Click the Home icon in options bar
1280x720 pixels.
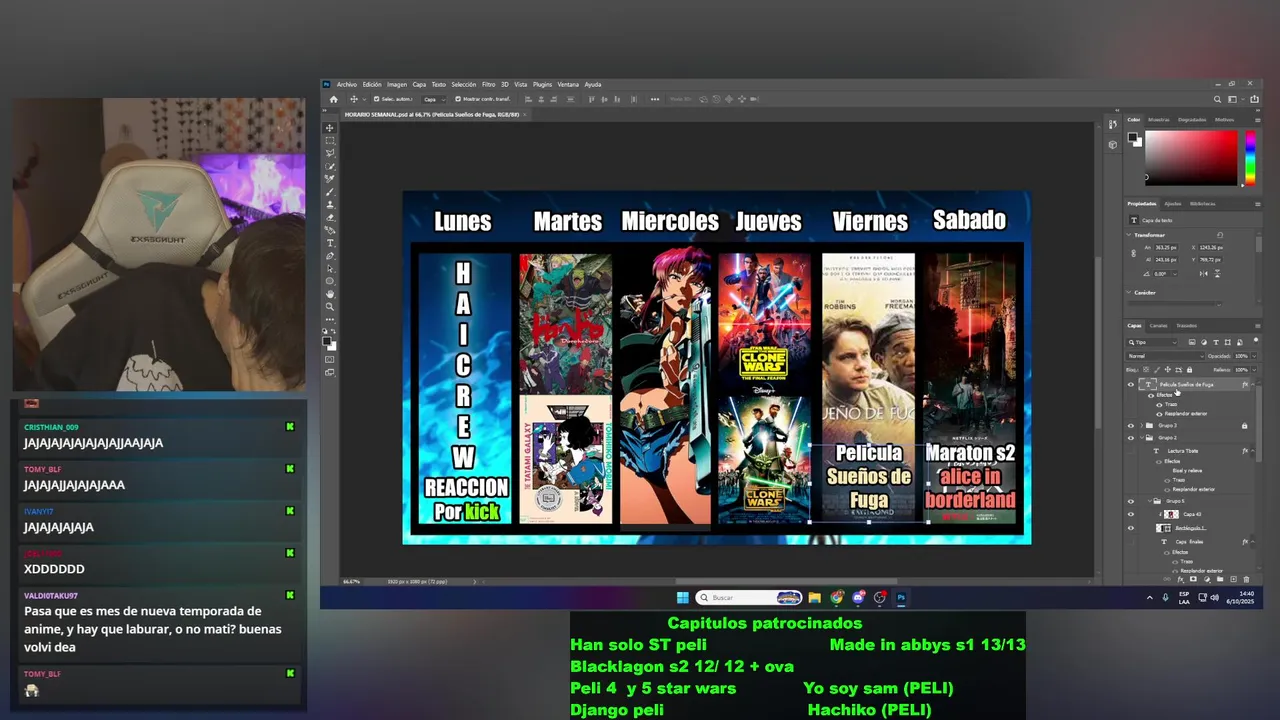(x=334, y=99)
